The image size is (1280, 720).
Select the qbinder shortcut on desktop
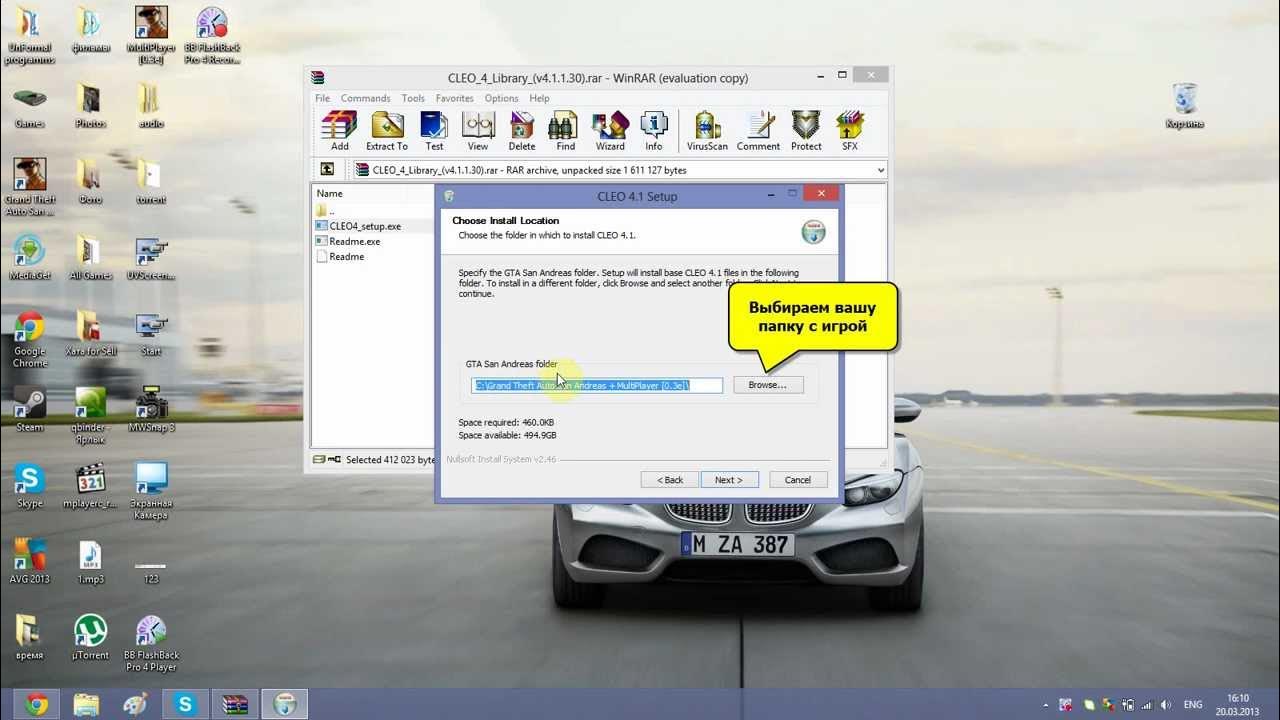91,415
